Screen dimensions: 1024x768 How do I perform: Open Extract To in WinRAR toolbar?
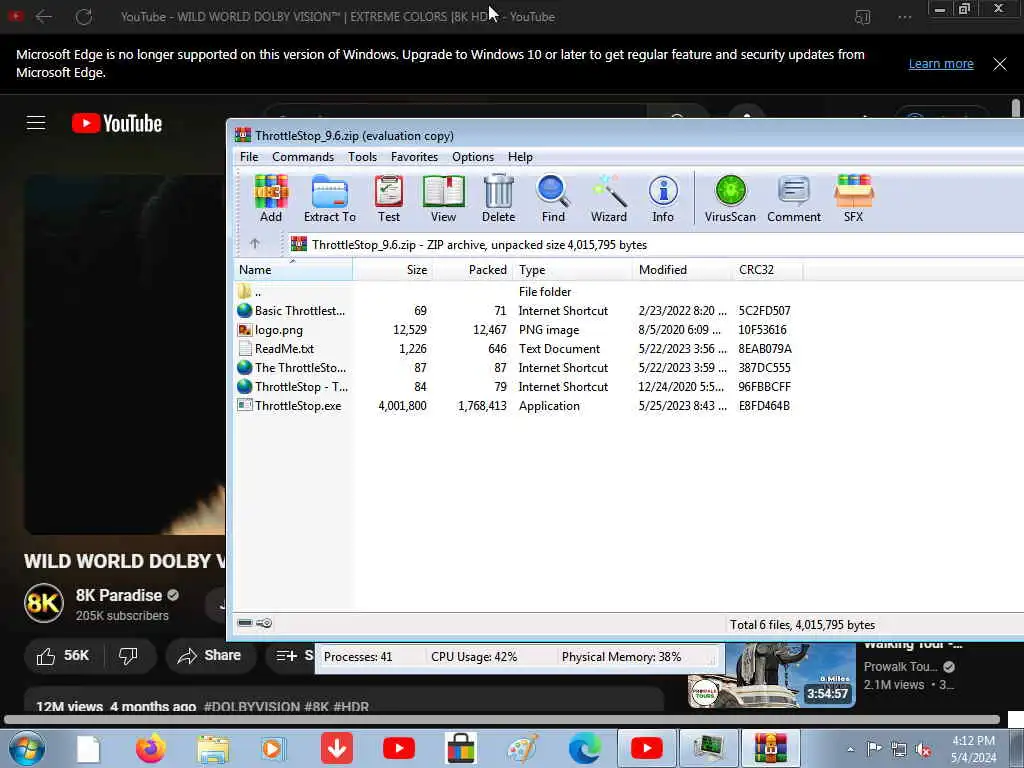coord(330,199)
